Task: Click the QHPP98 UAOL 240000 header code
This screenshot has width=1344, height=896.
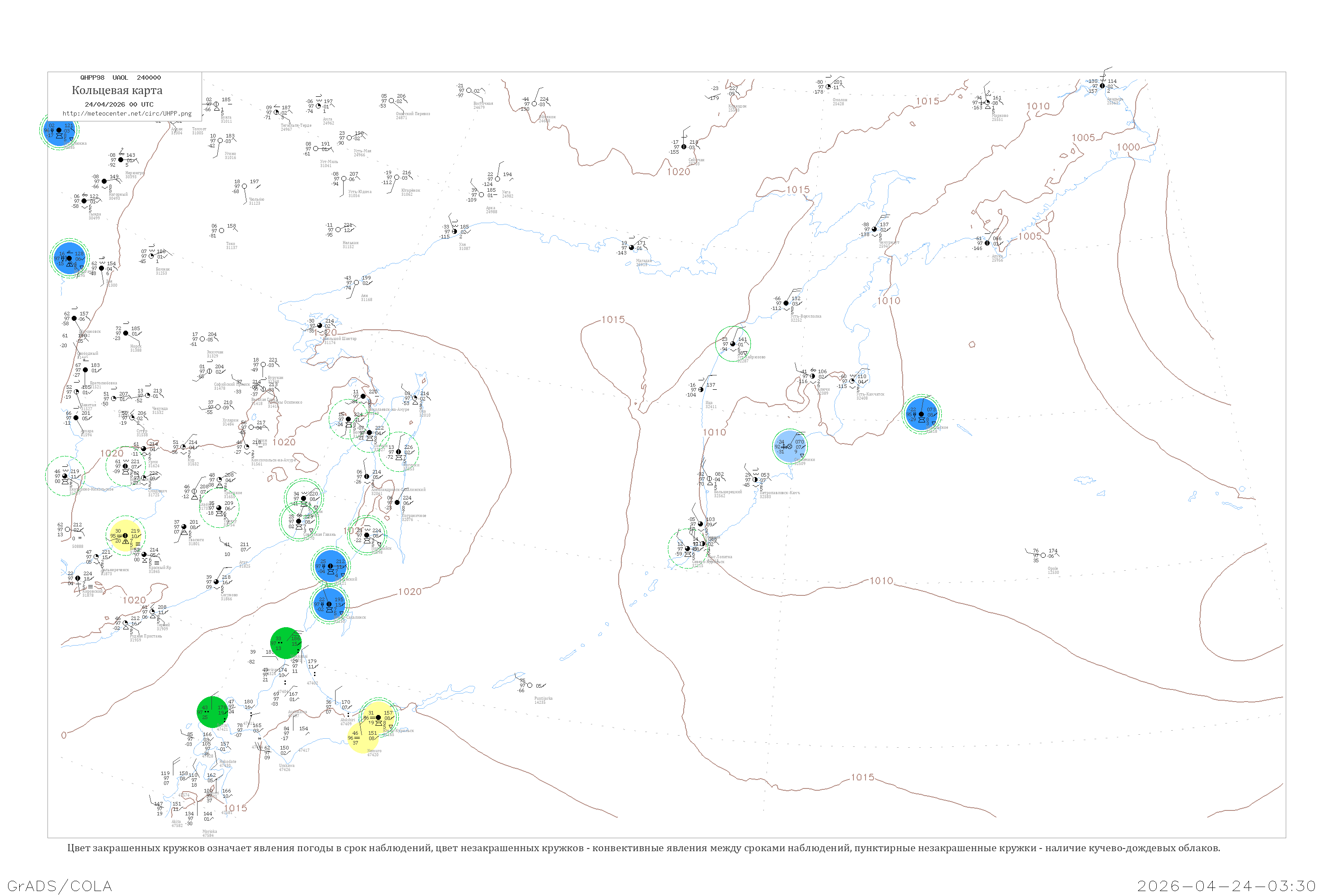Action: point(120,78)
